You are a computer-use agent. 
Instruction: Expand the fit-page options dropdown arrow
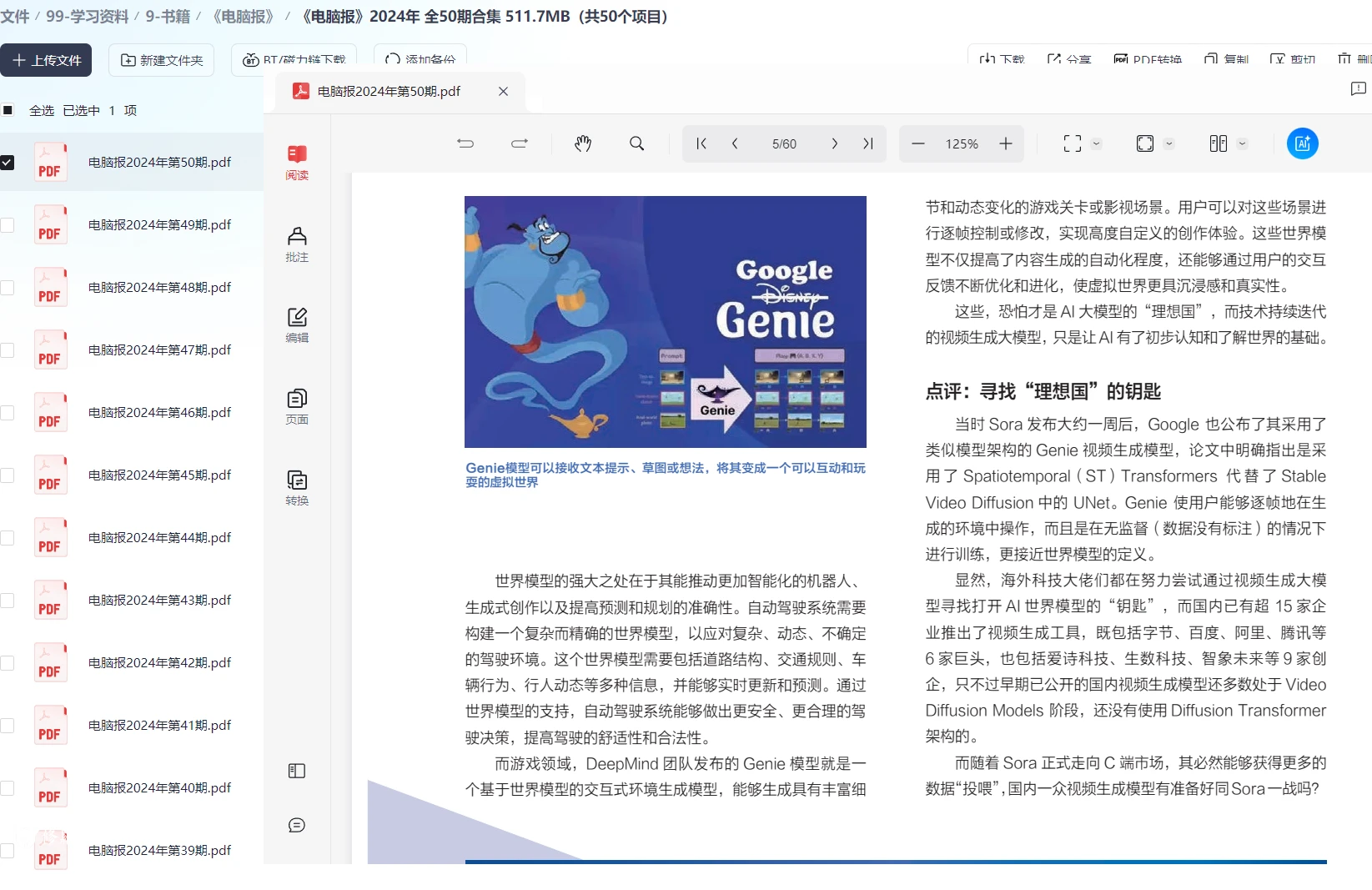(x=1169, y=143)
